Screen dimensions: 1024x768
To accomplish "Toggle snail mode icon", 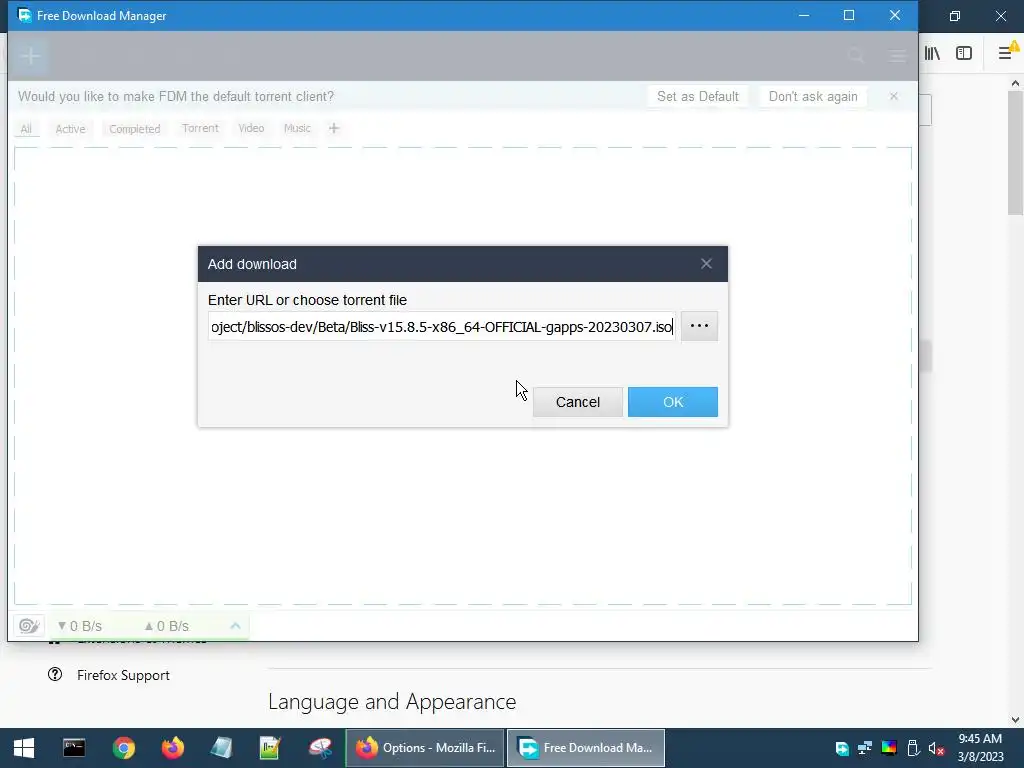I will (29, 626).
